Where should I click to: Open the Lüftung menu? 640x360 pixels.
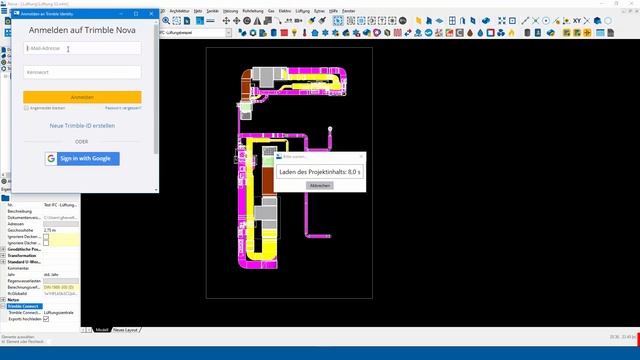pos(303,11)
